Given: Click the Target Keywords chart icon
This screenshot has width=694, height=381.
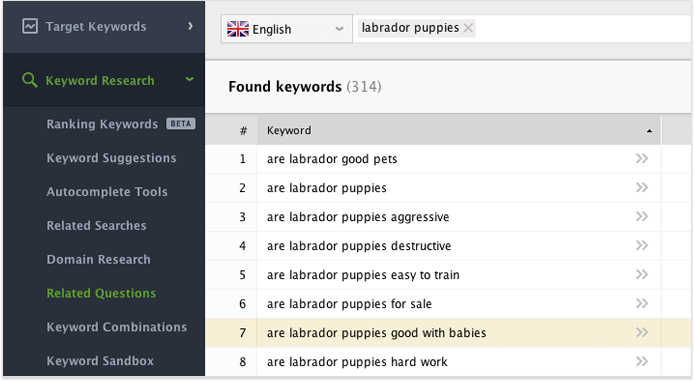Looking at the screenshot, I should (x=30, y=27).
